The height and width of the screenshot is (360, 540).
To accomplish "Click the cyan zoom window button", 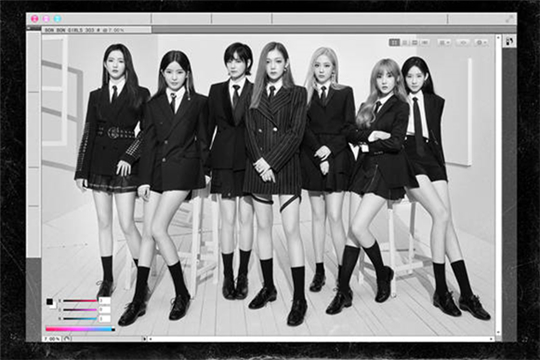I will pos(58,19).
